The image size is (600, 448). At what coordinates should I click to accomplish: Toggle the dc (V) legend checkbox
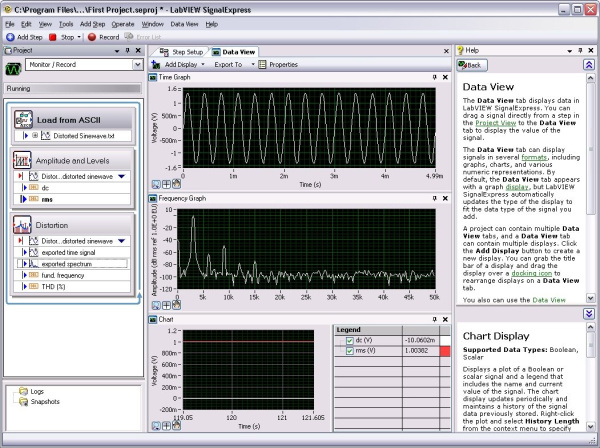[349, 338]
